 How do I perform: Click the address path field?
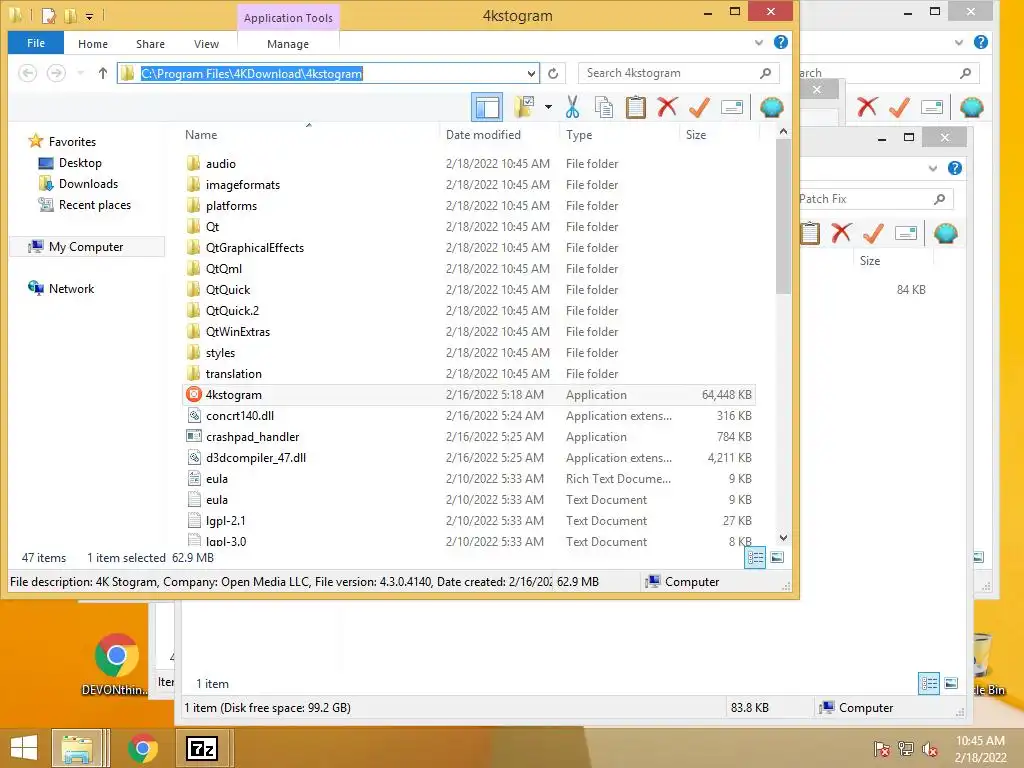(328, 73)
